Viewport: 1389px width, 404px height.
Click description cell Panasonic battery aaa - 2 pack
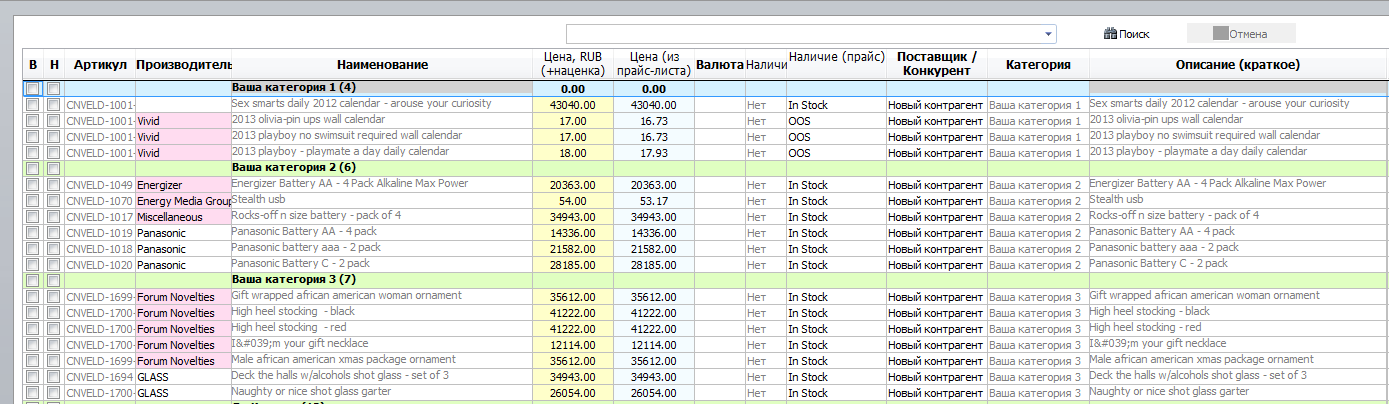(x=1238, y=249)
